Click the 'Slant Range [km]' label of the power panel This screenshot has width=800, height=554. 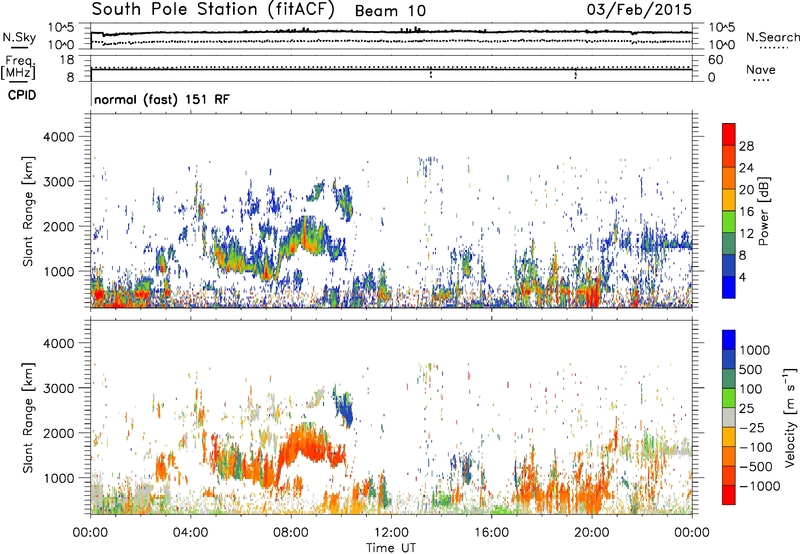tap(28, 211)
